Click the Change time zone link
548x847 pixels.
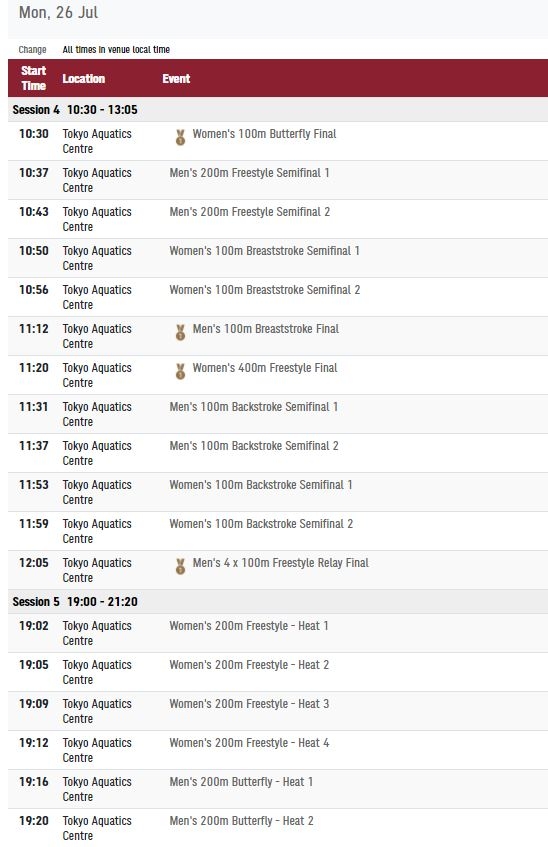tap(32, 50)
